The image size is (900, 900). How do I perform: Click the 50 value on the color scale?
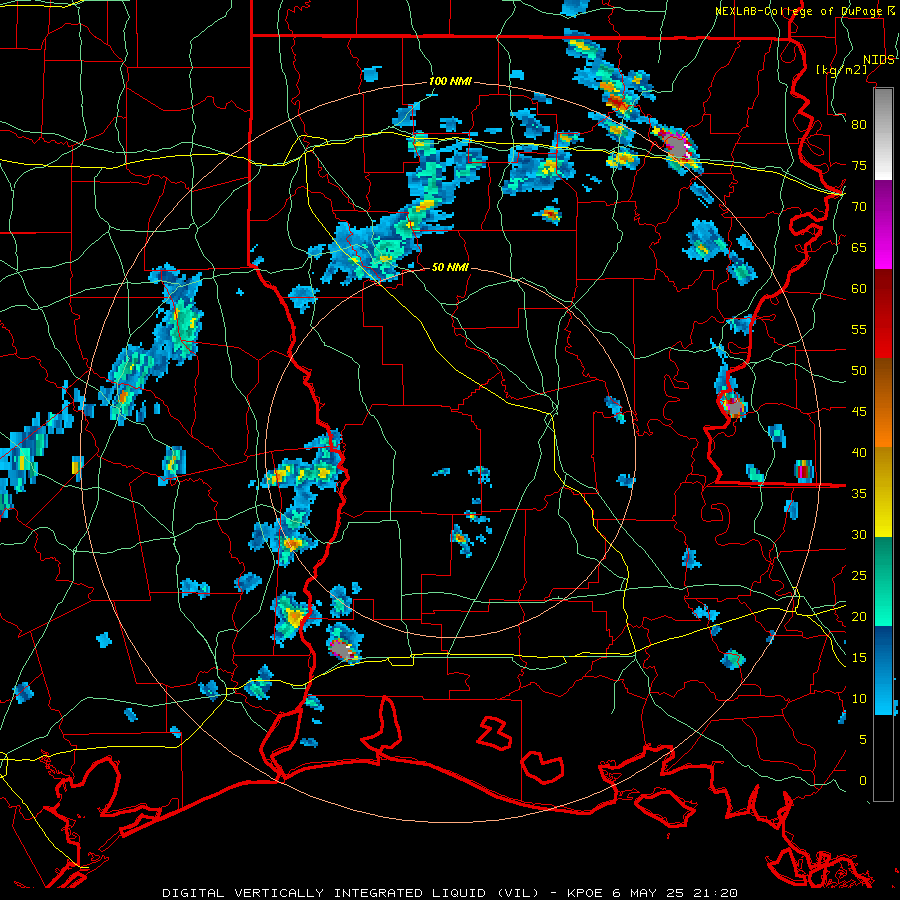pos(859,370)
